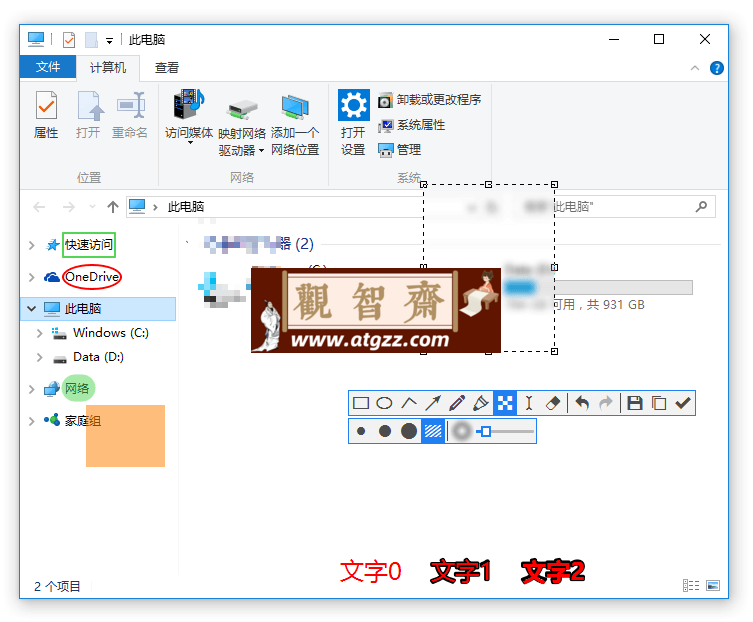Viewport: 753px width, 622px height.
Task: Open the 文件 menu tab
Action: click(48, 67)
